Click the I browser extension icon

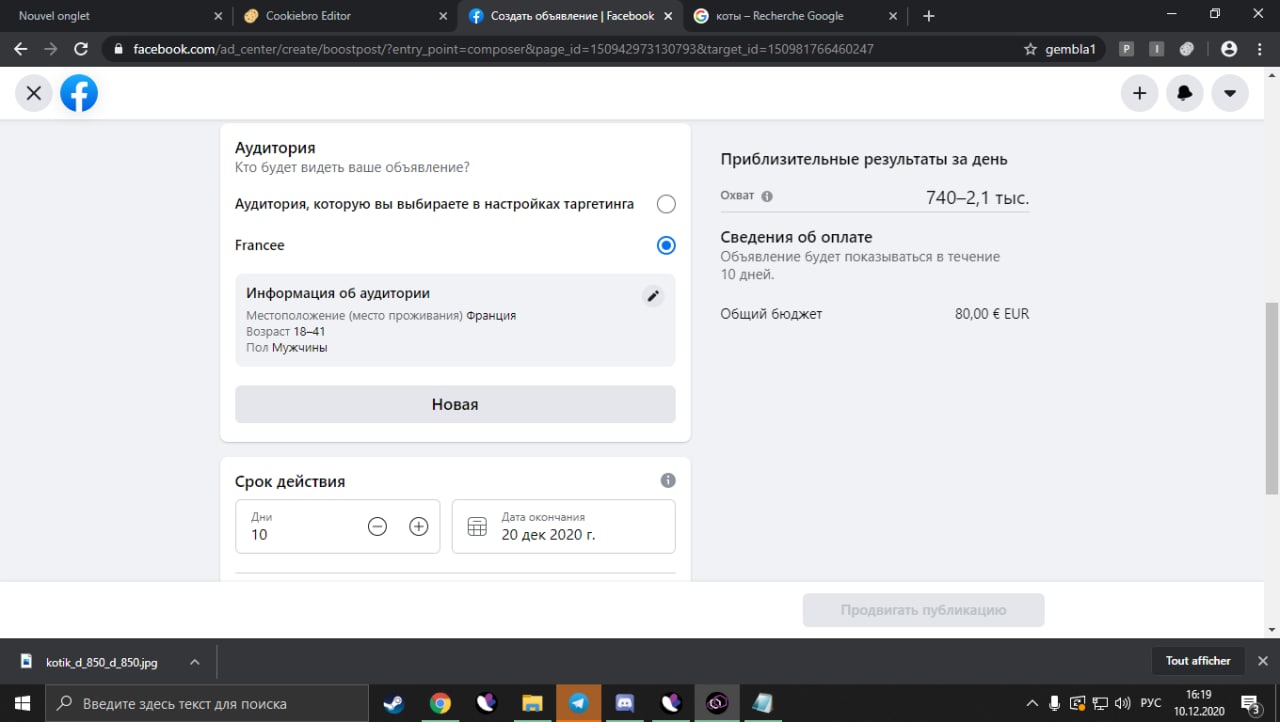[1157, 48]
